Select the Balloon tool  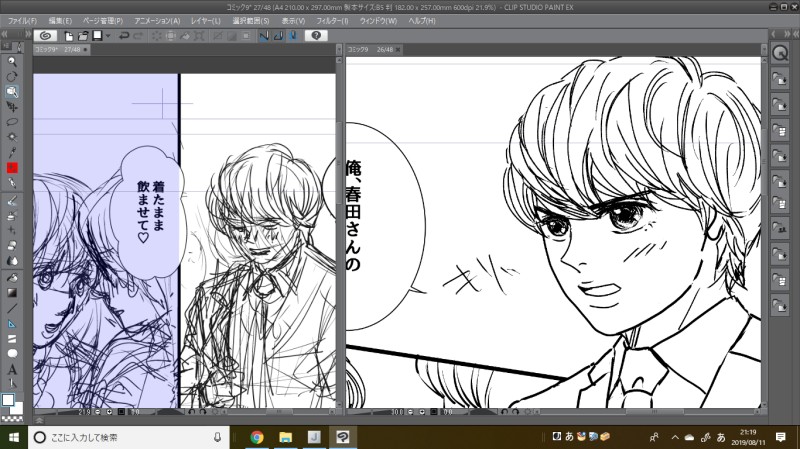click(12, 354)
